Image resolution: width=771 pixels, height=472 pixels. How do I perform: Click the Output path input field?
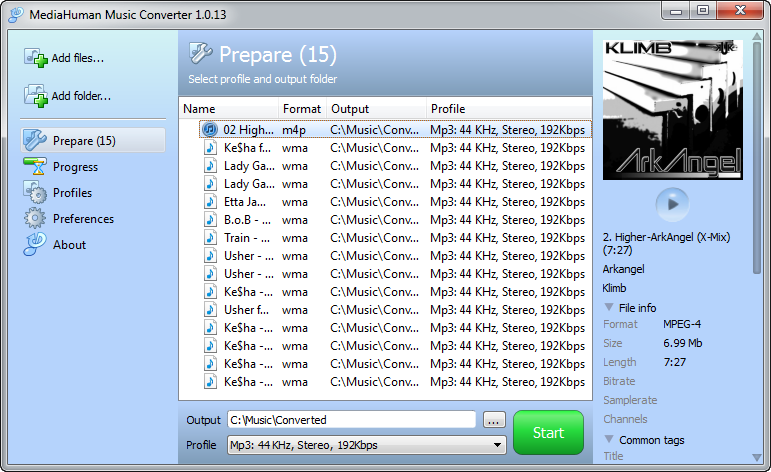(x=351, y=420)
